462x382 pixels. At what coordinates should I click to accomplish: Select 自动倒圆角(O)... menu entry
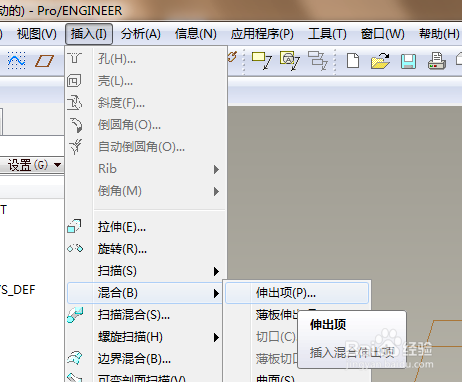[x=147, y=147]
